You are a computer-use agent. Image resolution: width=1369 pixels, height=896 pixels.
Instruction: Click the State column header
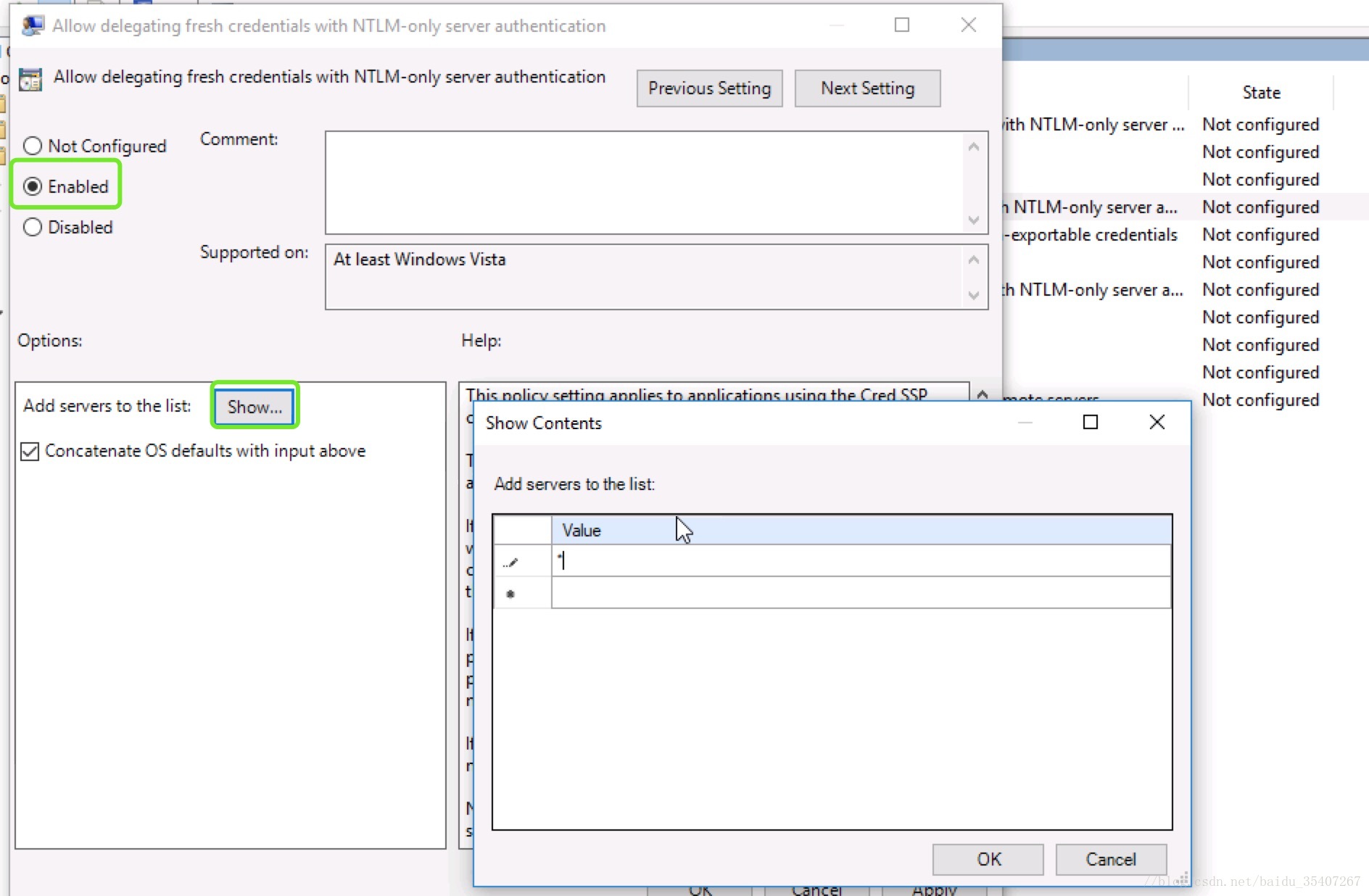(x=1261, y=92)
